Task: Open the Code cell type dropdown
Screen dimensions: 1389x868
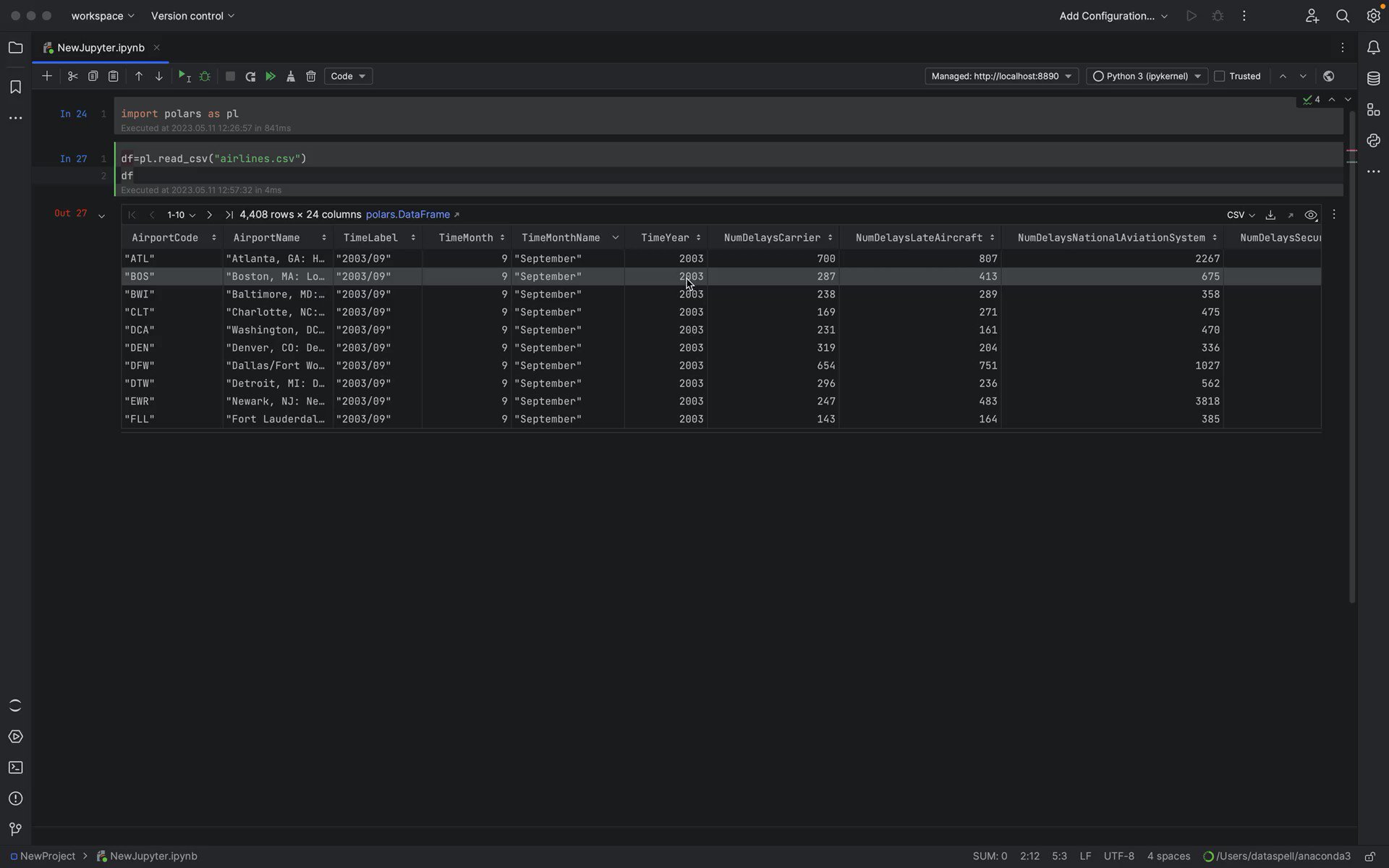Action: [348, 76]
